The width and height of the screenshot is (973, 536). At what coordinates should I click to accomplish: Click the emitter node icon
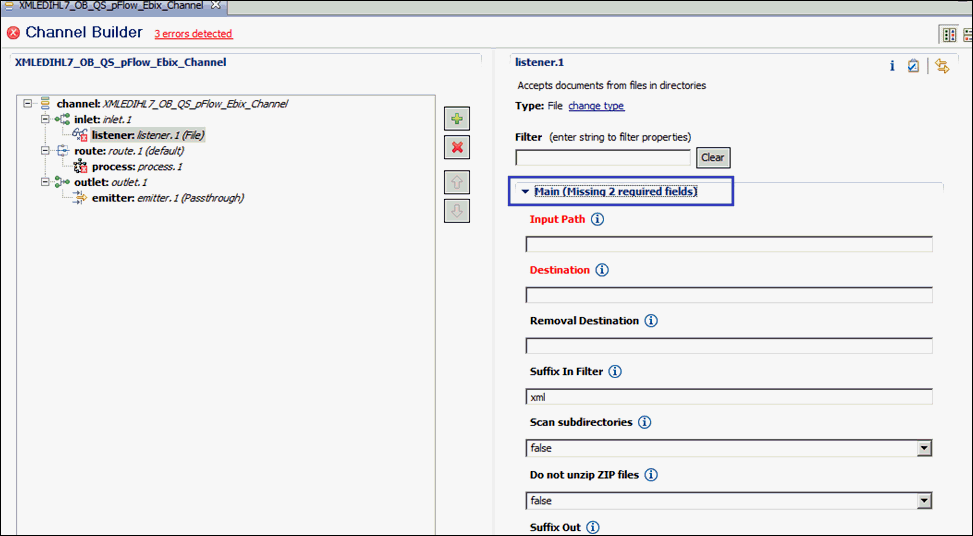pyautogui.click(x=80, y=198)
